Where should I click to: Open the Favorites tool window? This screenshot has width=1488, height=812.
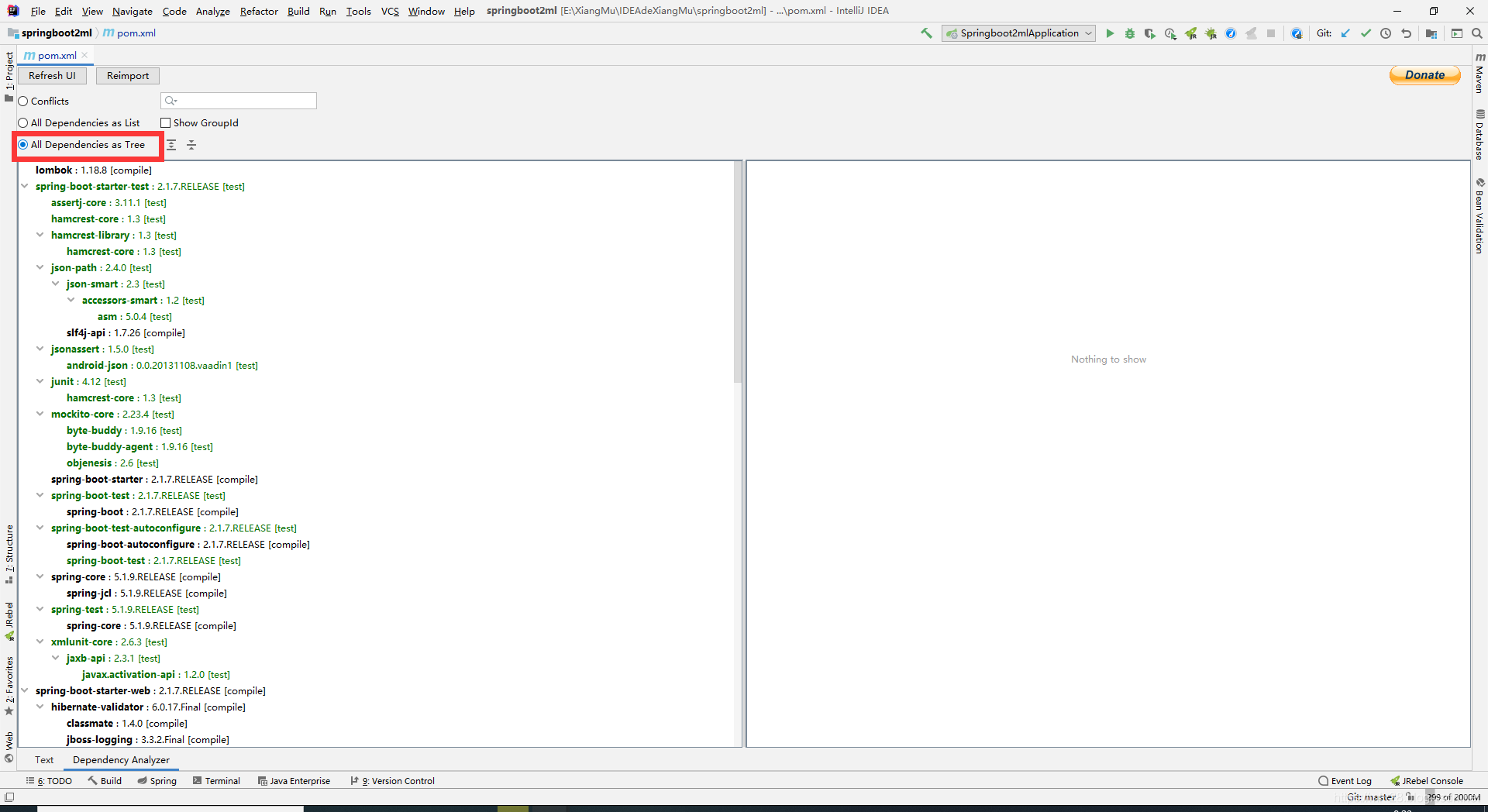coord(9,686)
